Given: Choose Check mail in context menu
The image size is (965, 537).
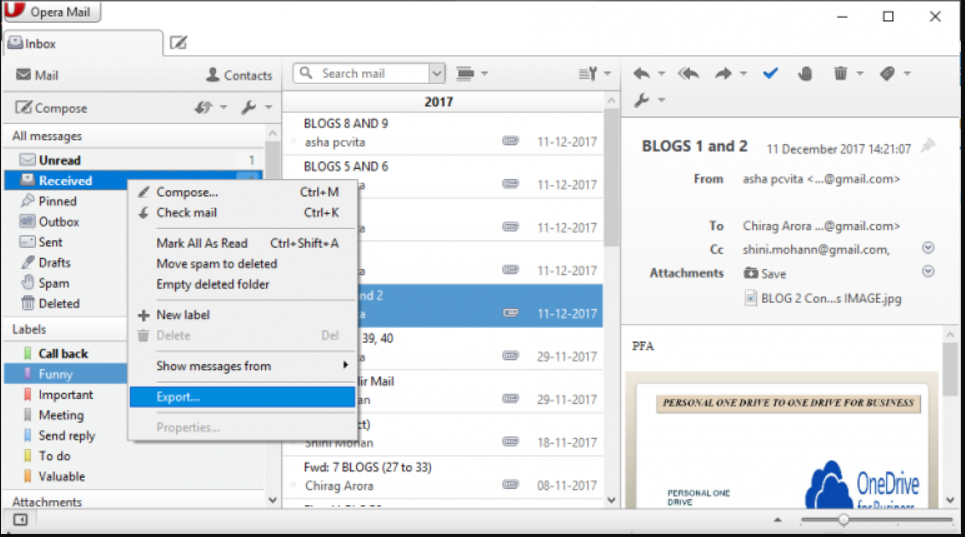Looking at the screenshot, I should [x=242, y=213].
